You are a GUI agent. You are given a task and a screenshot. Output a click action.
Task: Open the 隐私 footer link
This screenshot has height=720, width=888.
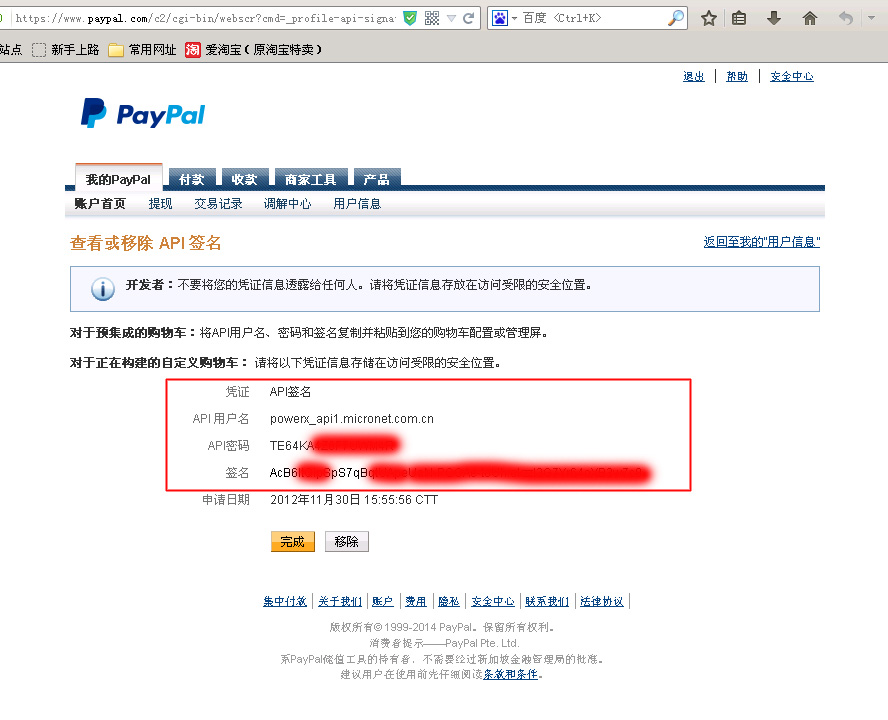point(449,601)
